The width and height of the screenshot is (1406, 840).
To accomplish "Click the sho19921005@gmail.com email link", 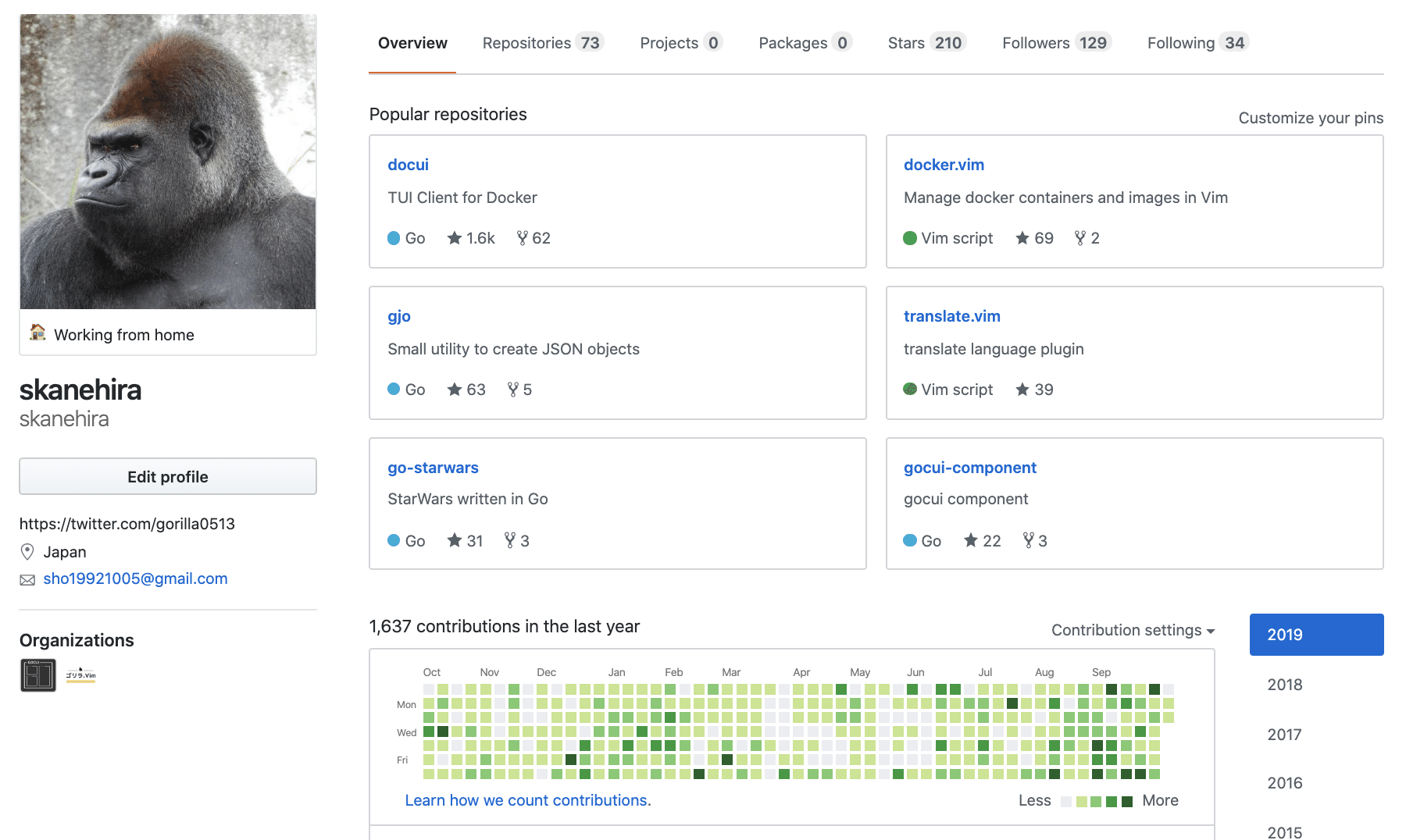I will (135, 578).
